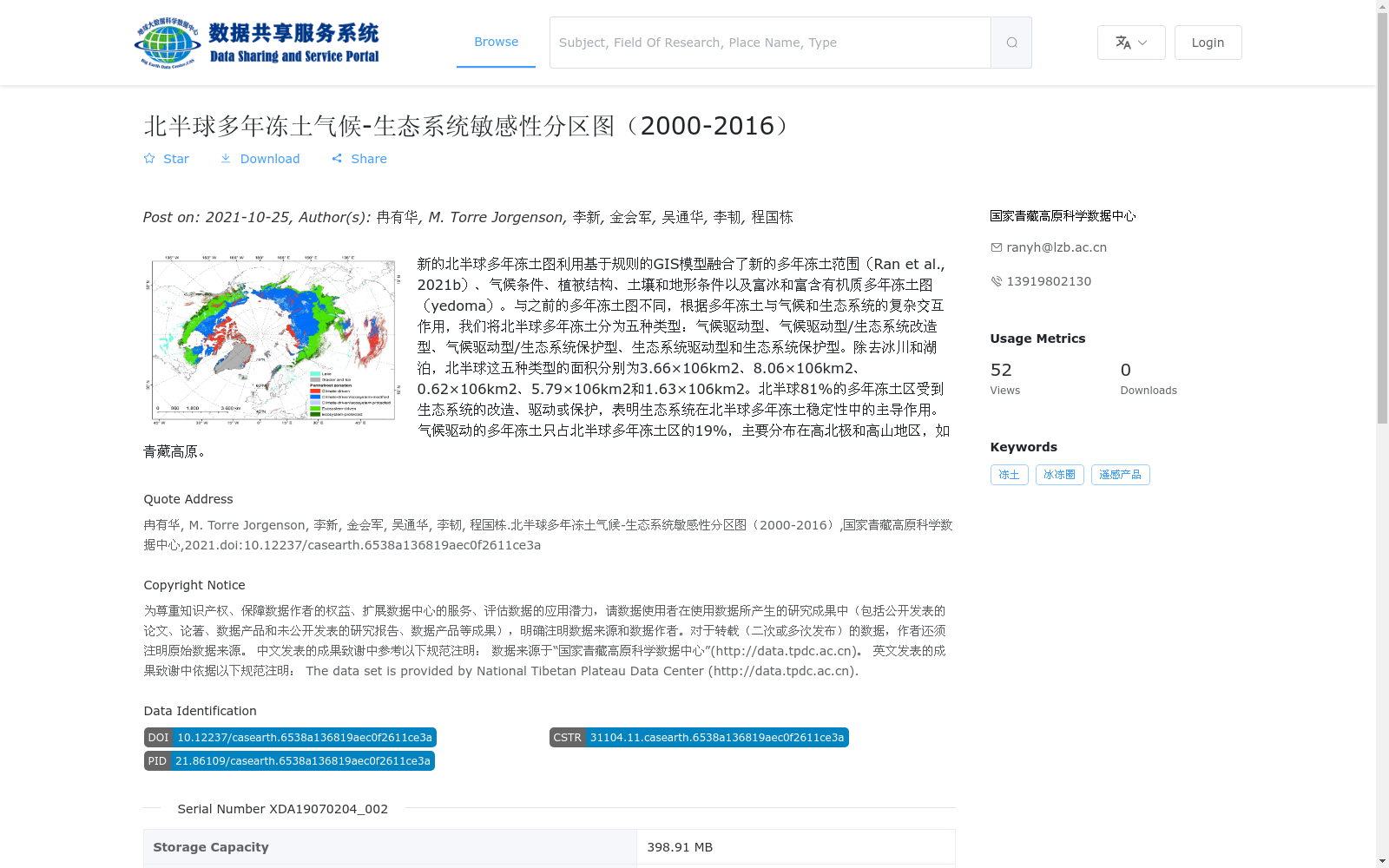Click the DOI identifier badge
The image size is (1389, 868).
coord(290,738)
